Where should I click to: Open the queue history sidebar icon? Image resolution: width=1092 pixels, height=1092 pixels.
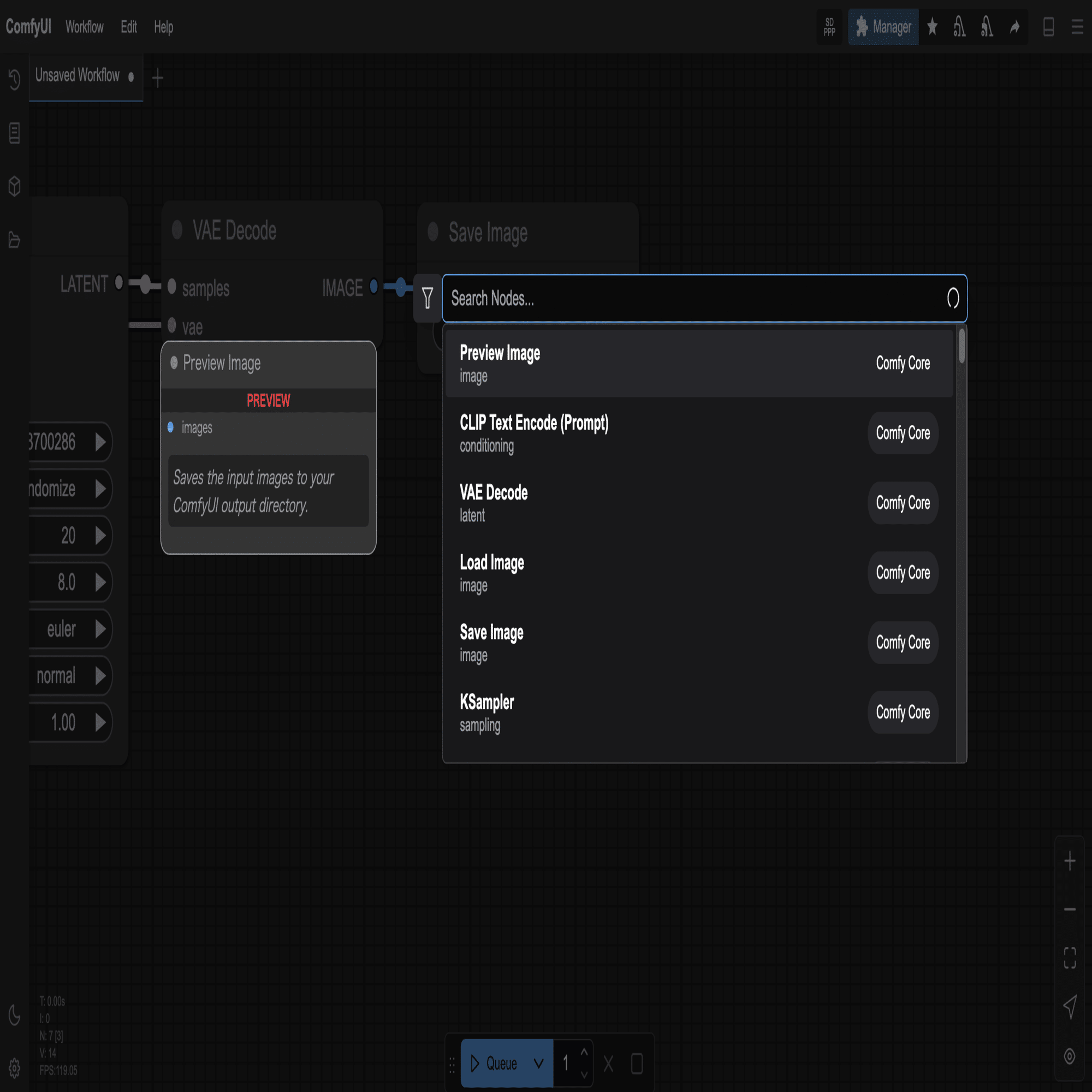click(x=15, y=79)
